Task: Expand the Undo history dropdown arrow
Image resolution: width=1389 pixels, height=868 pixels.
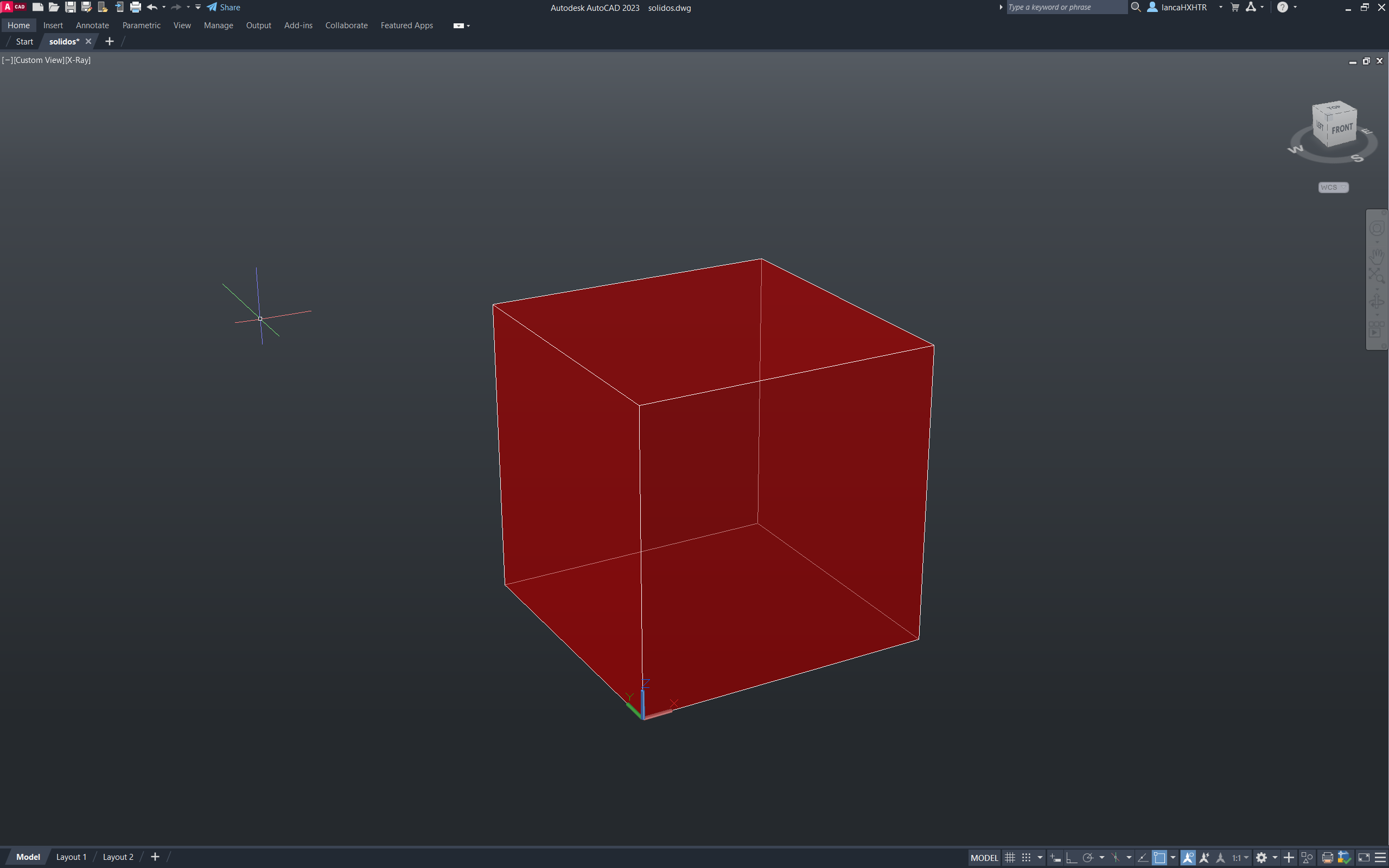Action: [164, 7]
